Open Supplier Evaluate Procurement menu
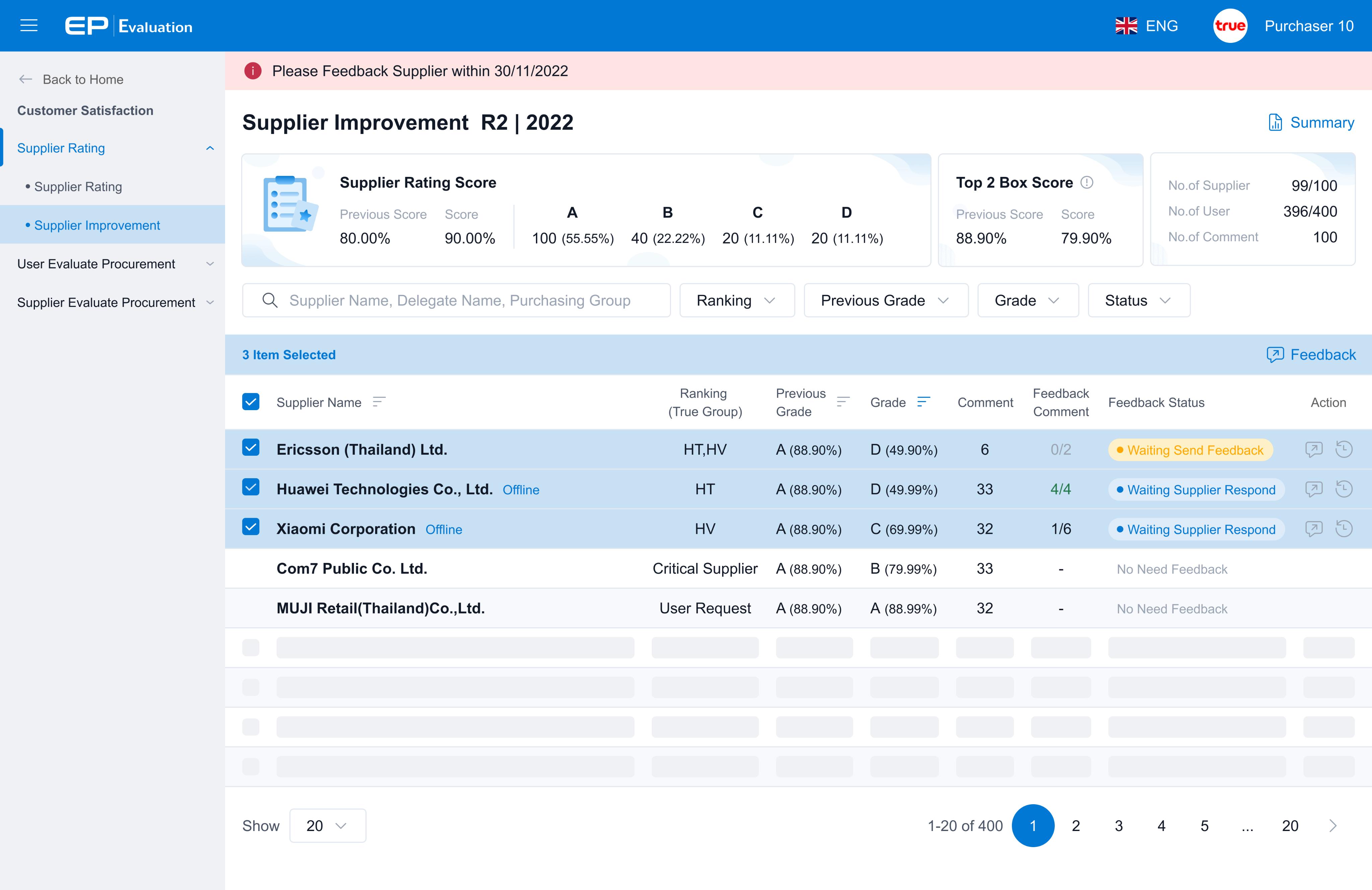 coord(113,302)
